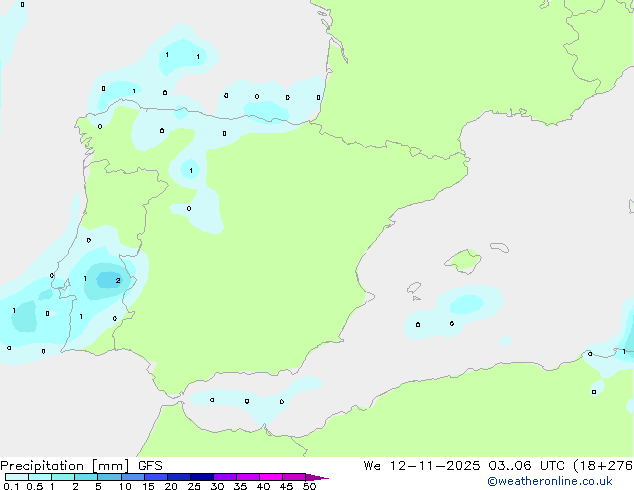Click the time text '03..06 UTC'

(526, 466)
